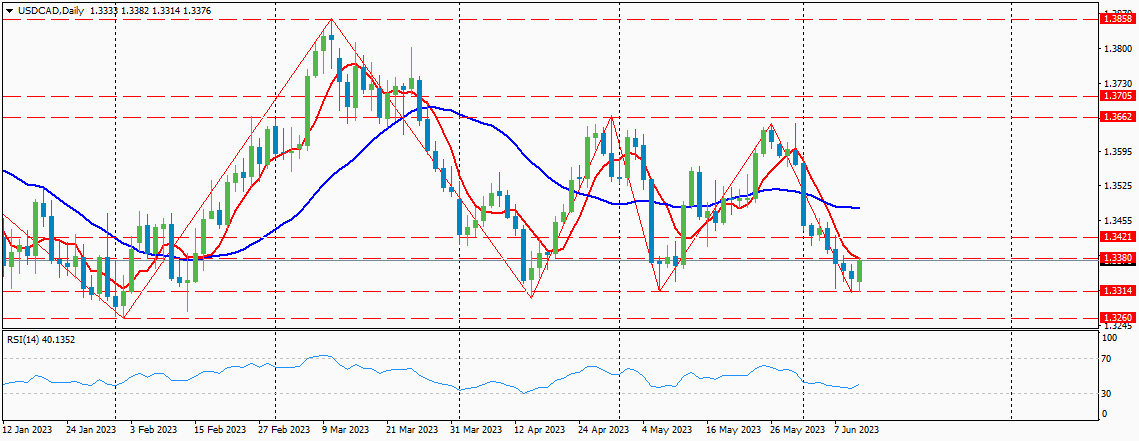Click the 21 Mar 2023 date label
1139x441 pixels.
click(x=413, y=429)
